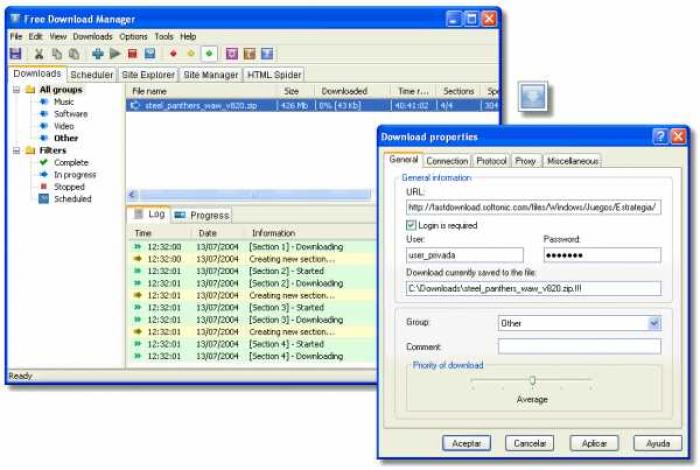This screenshot has height=470, width=700.
Task: Click the folder icon beside Filters
Action: point(30,150)
